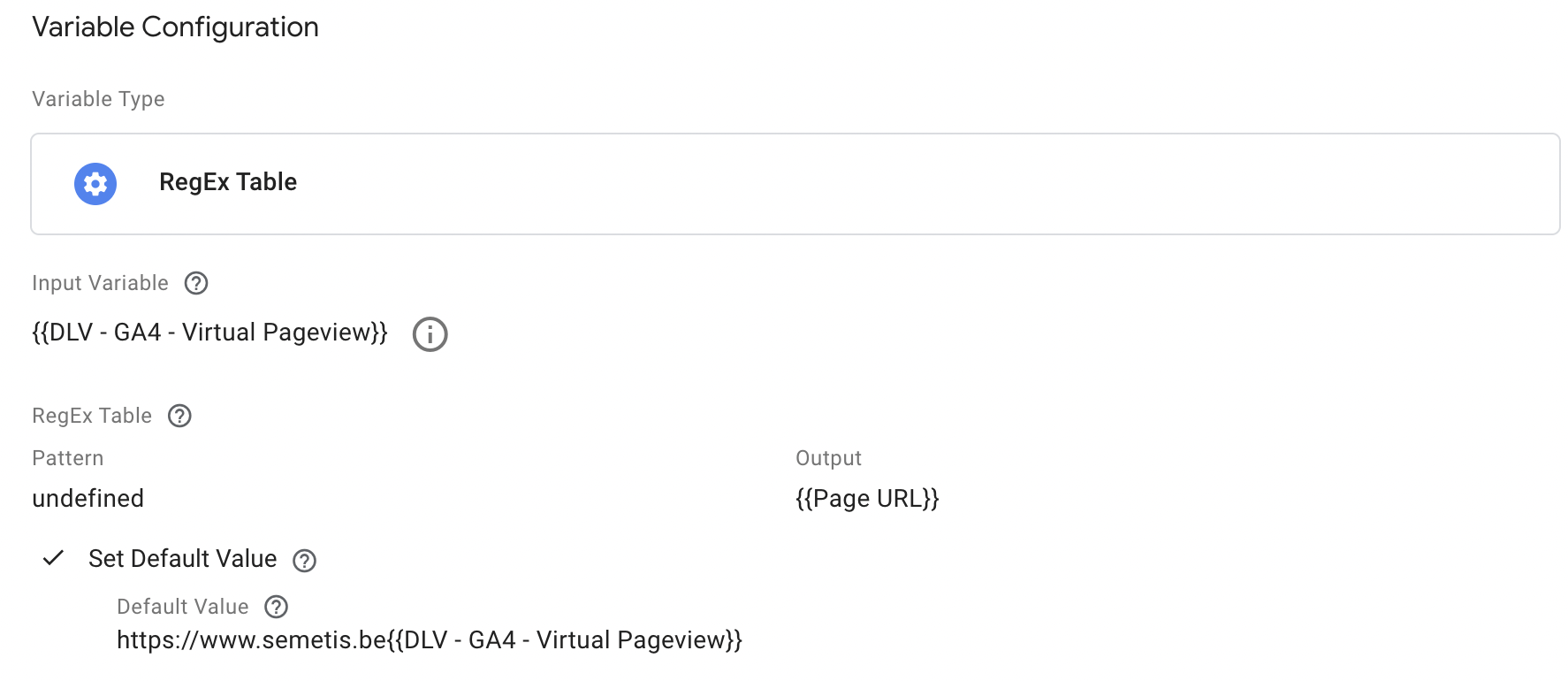Select the RegEx Table variable type card
Viewport: 1568px width, 681px height.
click(x=795, y=184)
